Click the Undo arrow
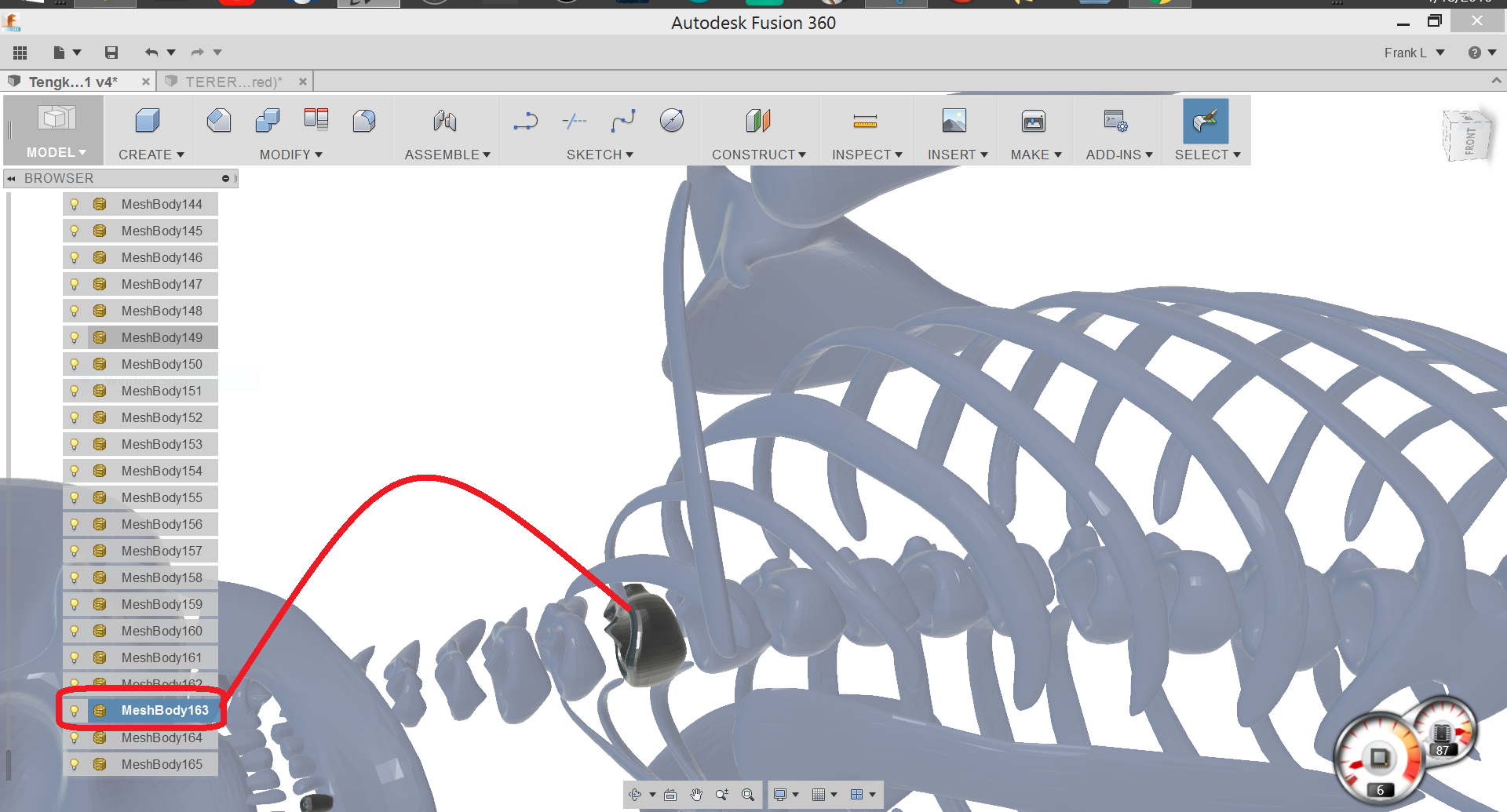Image resolution: width=1507 pixels, height=812 pixels. (151, 53)
